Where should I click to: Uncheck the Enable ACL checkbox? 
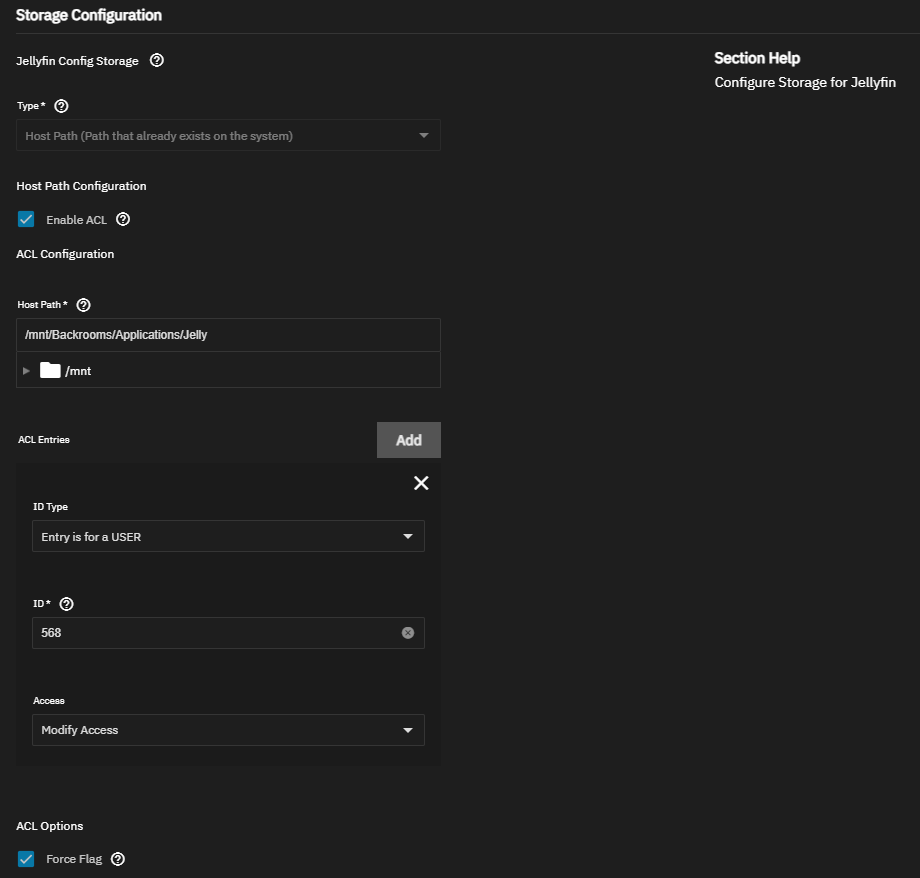pyautogui.click(x=26, y=220)
